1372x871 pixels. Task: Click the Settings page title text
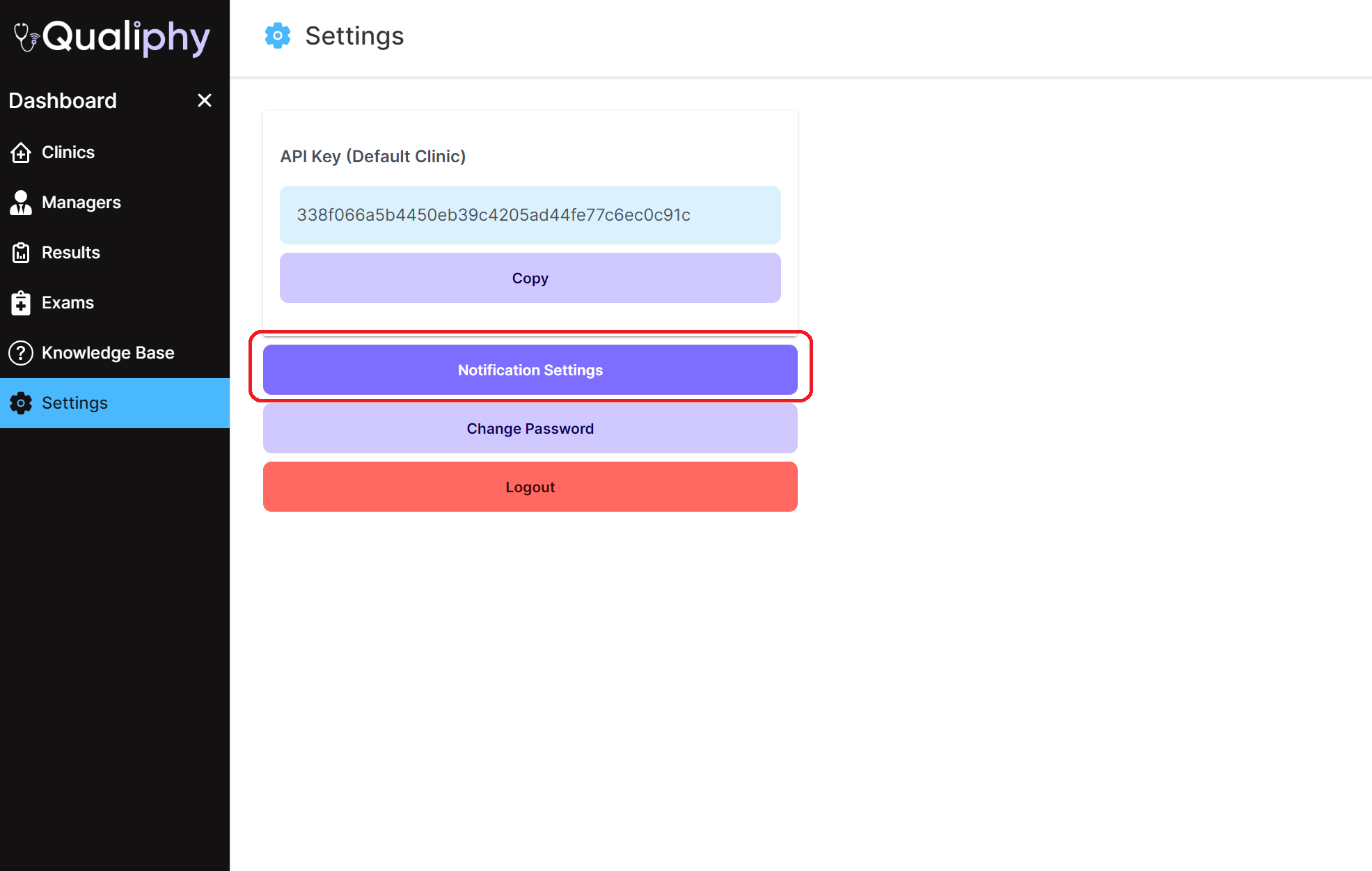[354, 36]
